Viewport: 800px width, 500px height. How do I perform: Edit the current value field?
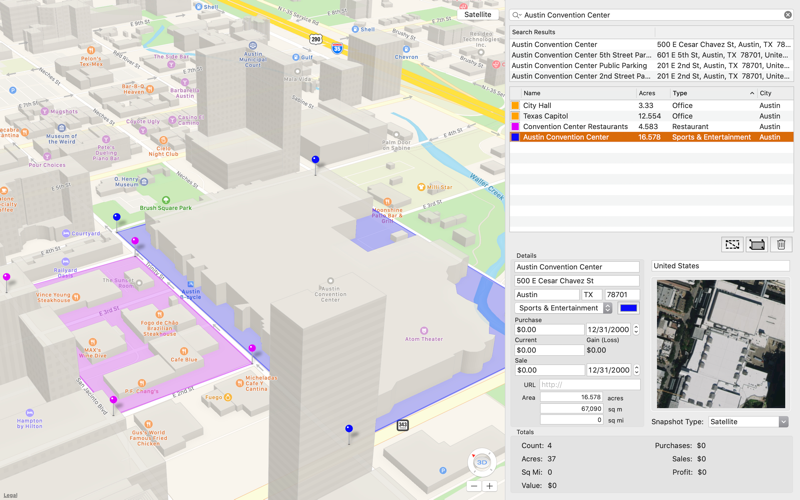click(549, 350)
